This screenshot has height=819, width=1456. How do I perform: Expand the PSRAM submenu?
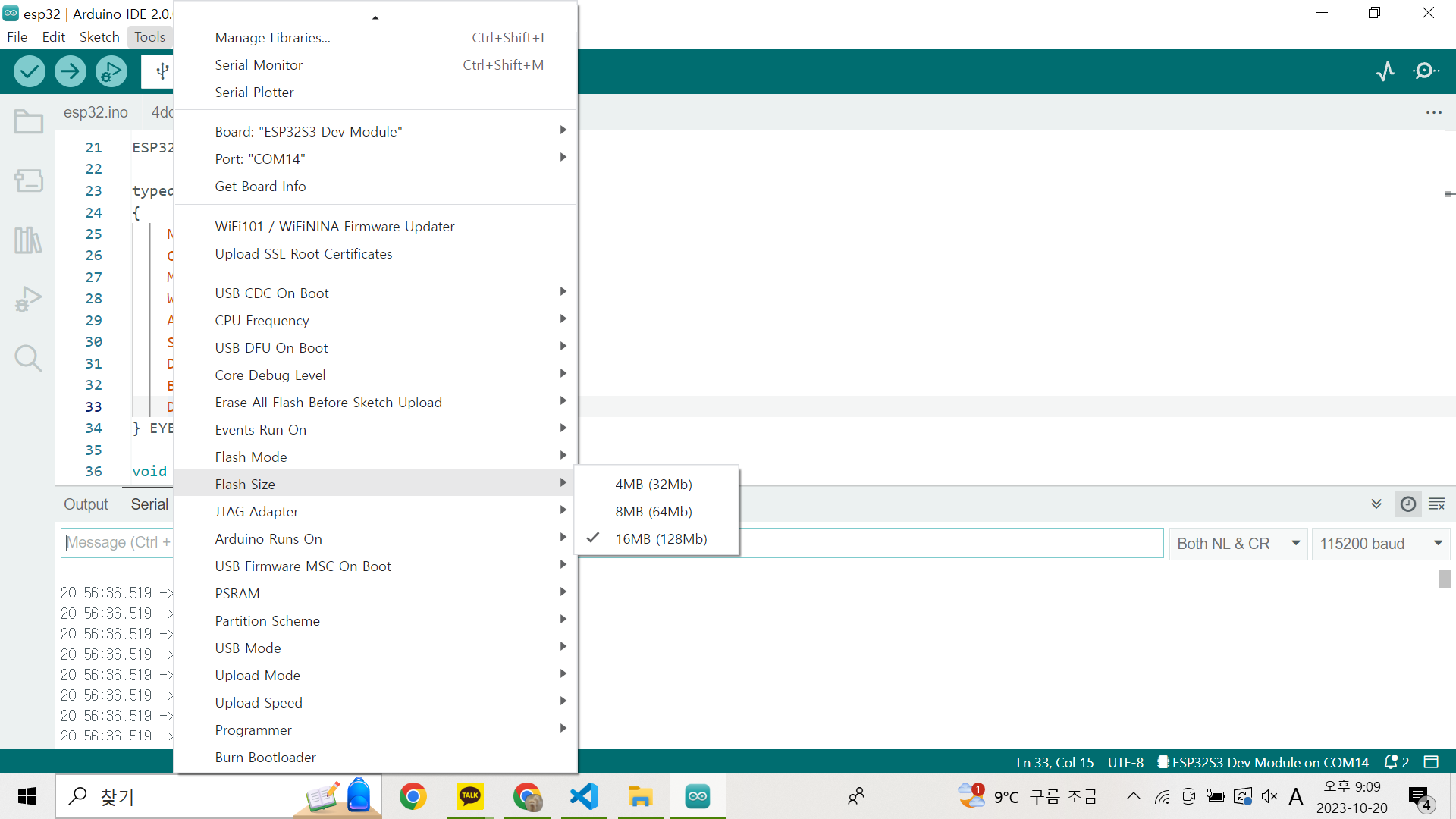[375, 593]
